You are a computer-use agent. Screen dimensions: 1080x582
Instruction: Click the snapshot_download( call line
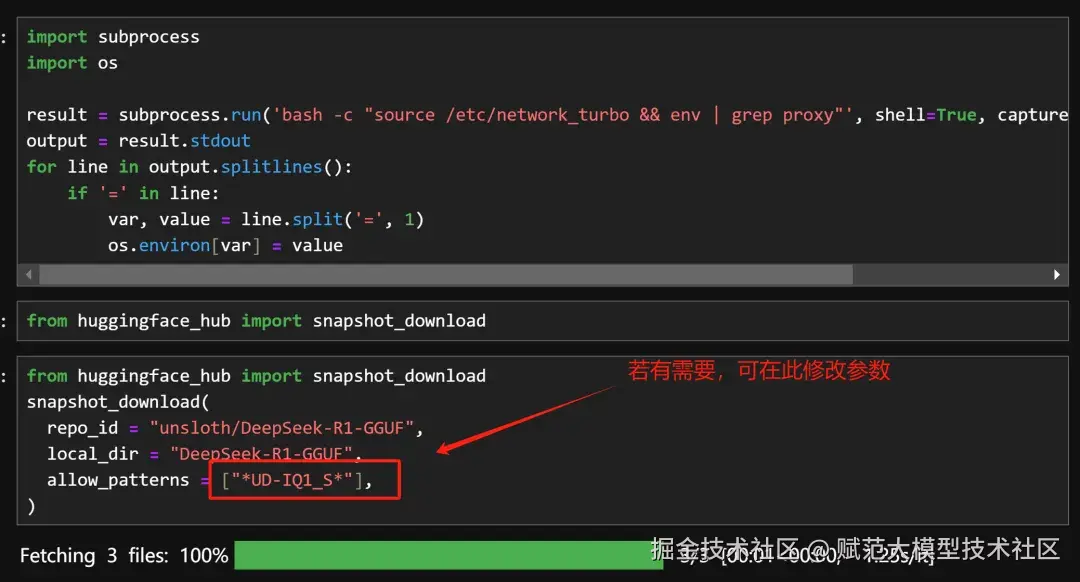pyautogui.click(x=118, y=402)
